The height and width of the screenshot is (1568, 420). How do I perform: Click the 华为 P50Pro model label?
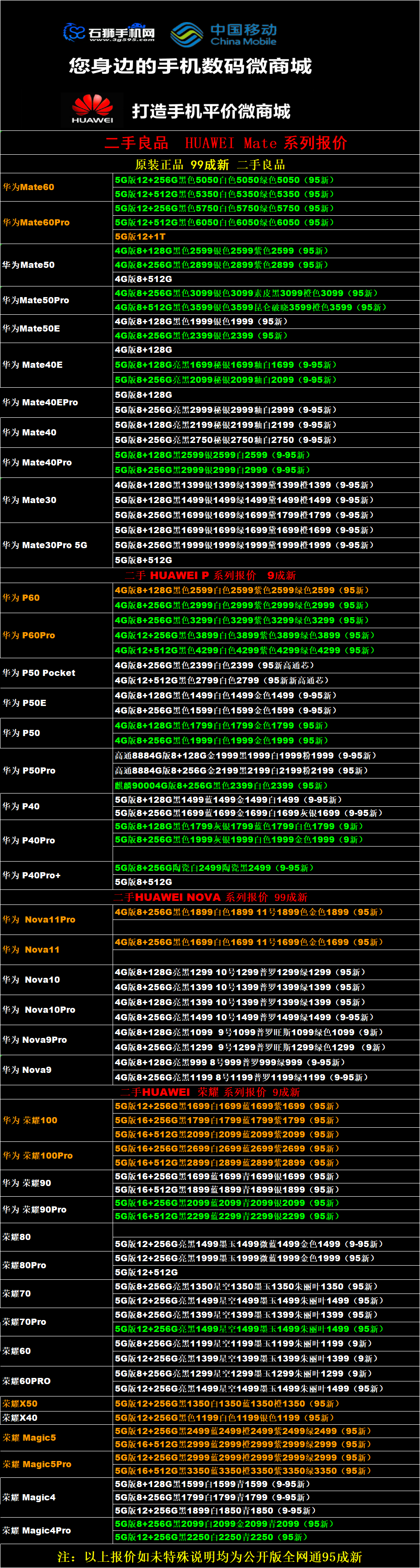pyautogui.click(x=29, y=771)
